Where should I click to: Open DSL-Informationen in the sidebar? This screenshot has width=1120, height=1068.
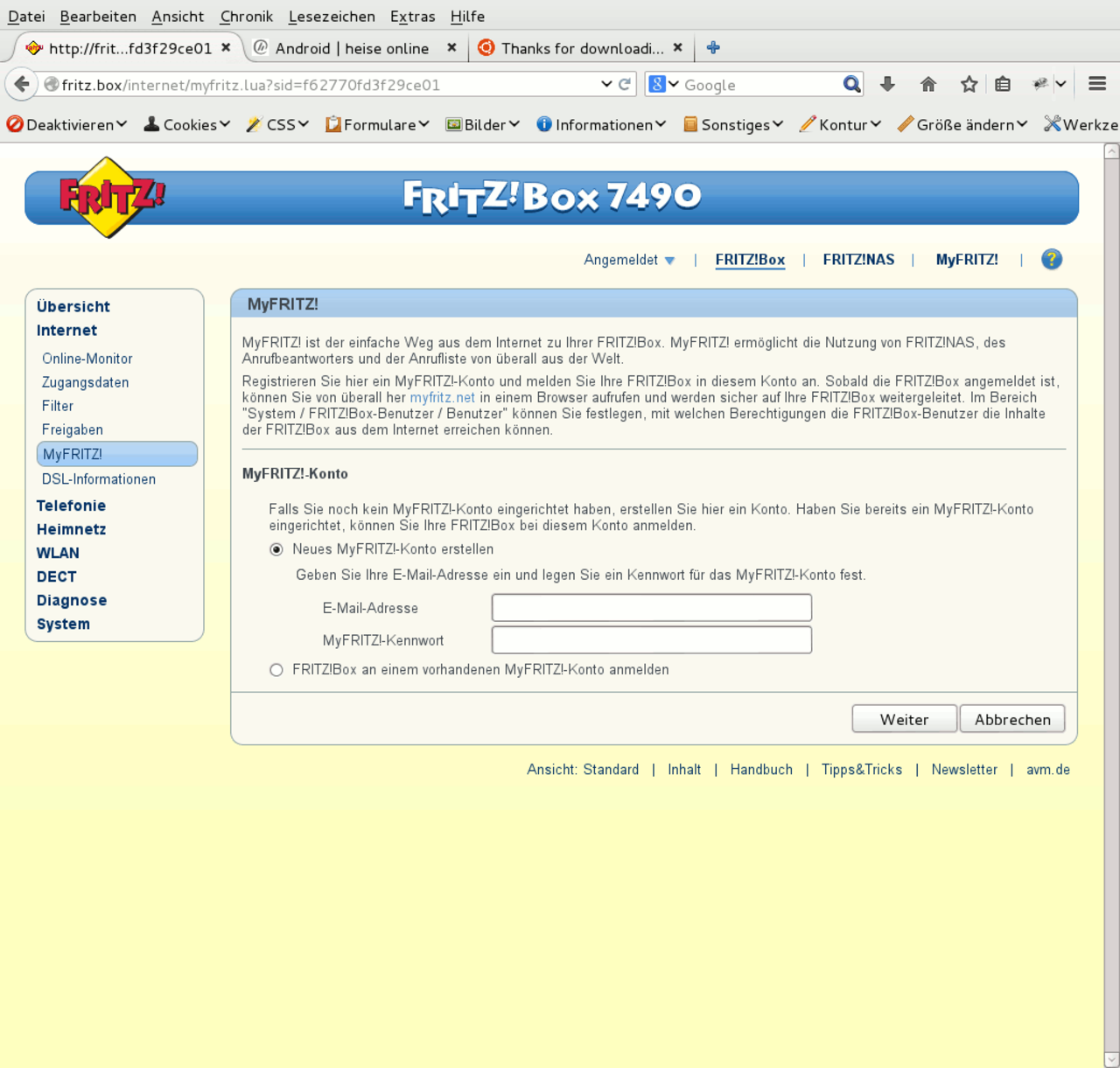[x=99, y=479]
